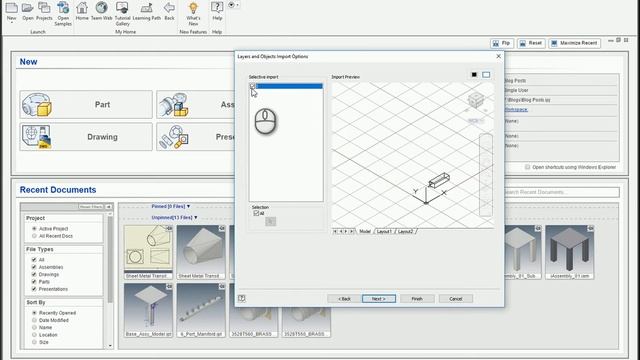
Task: Switch preview to black background swatch
Action: pos(474,75)
